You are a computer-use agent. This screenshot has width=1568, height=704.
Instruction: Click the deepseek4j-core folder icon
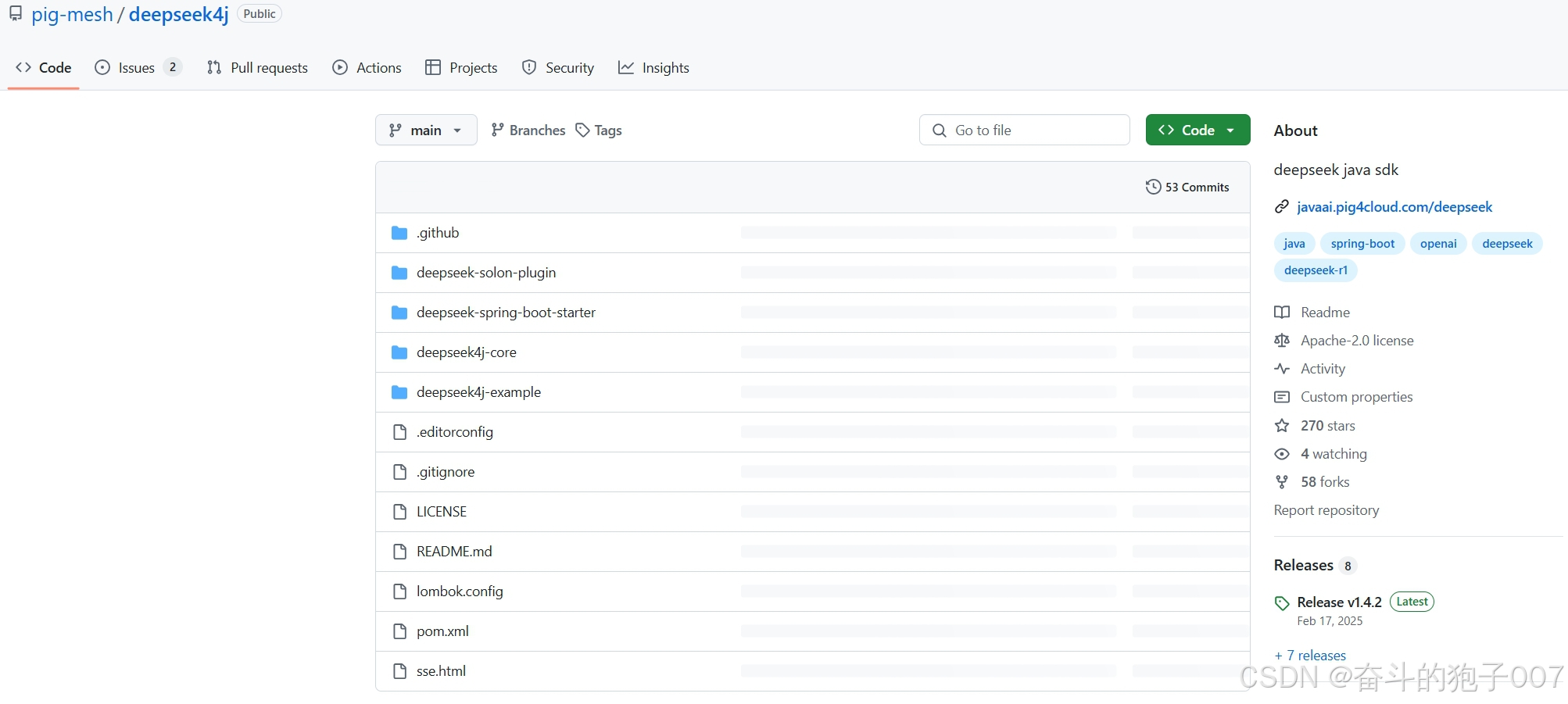399,352
